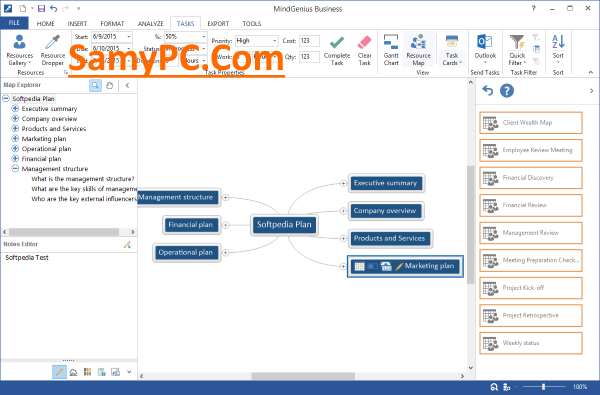Select 'What is the management structure?' tree row
The height and width of the screenshot is (395, 600).
[83, 179]
